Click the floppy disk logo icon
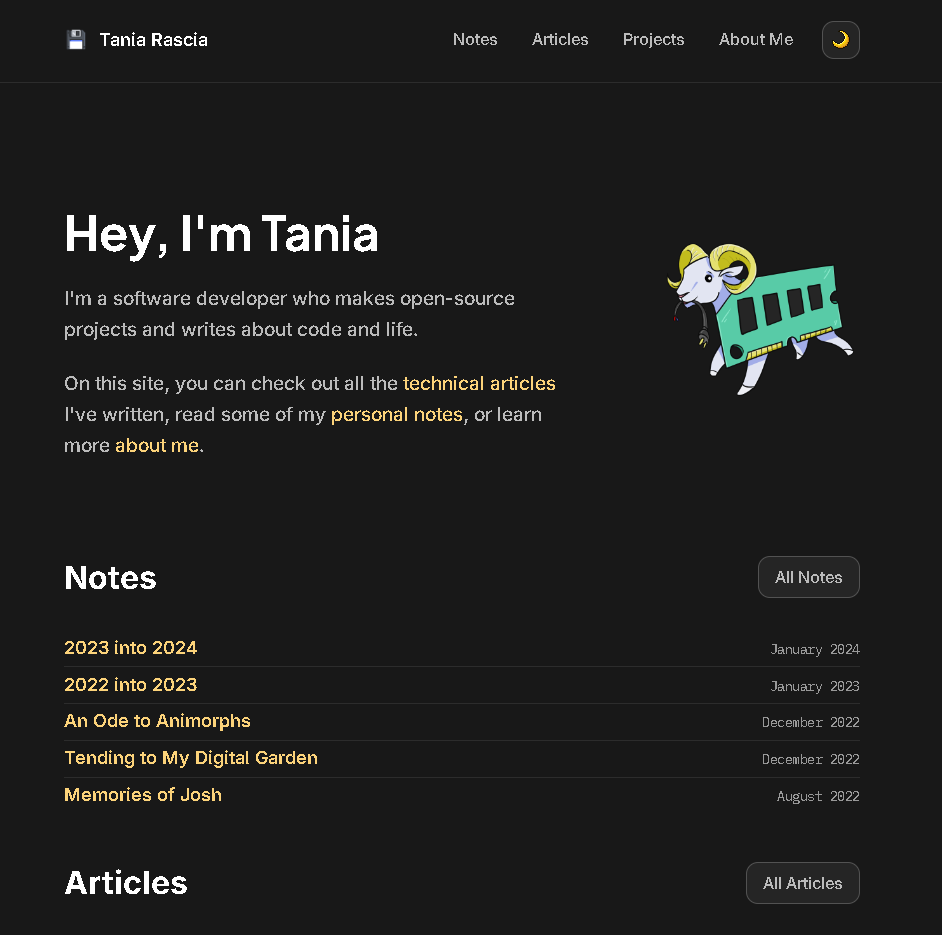Image resolution: width=942 pixels, height=935 pixels. click(x=76, y=40)
